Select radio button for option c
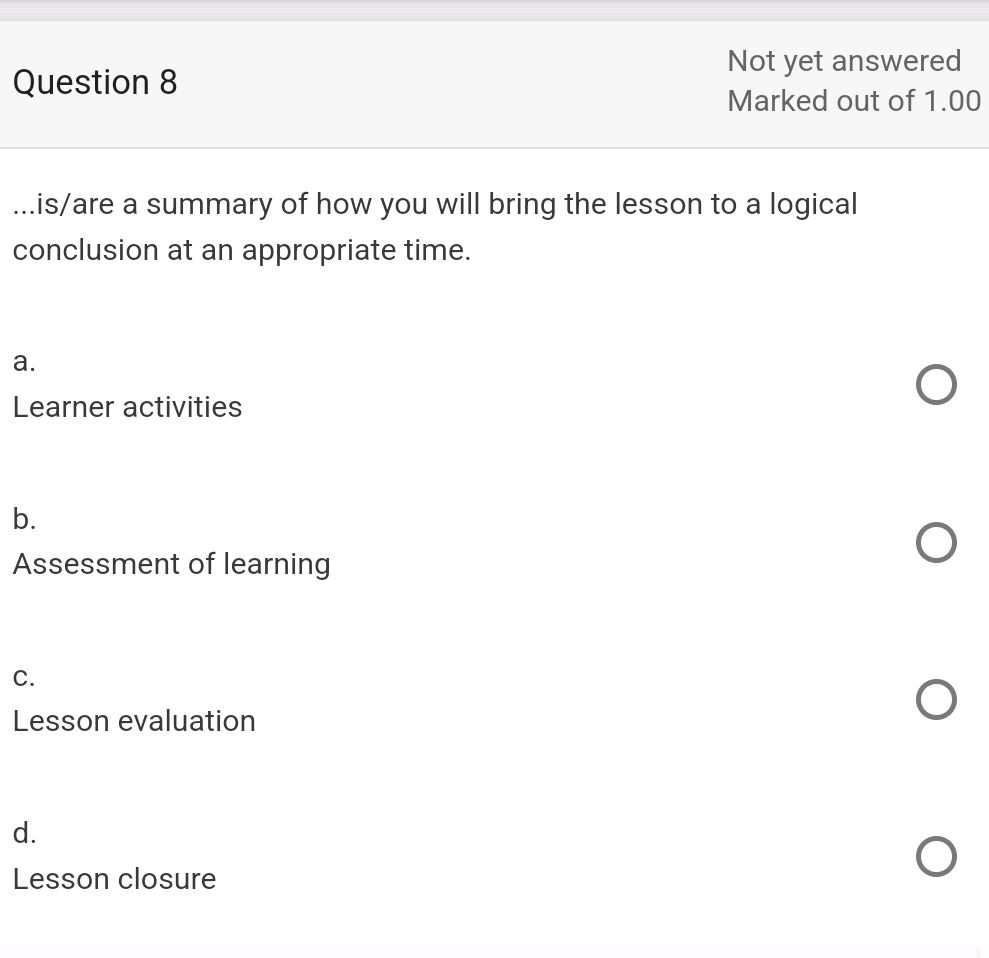The height and width of the screenshot is (958, 989). pos(936,699)
